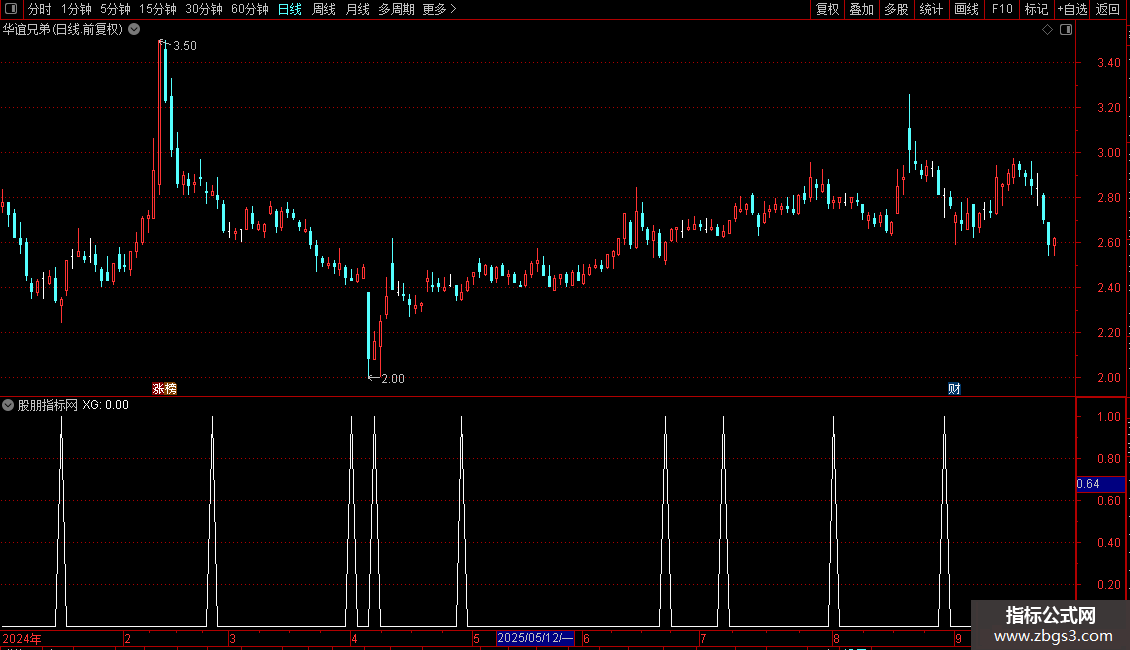Open dropdown beside 华谊兄弟 chart title
1130x650 pixels.
click(134, 30)
